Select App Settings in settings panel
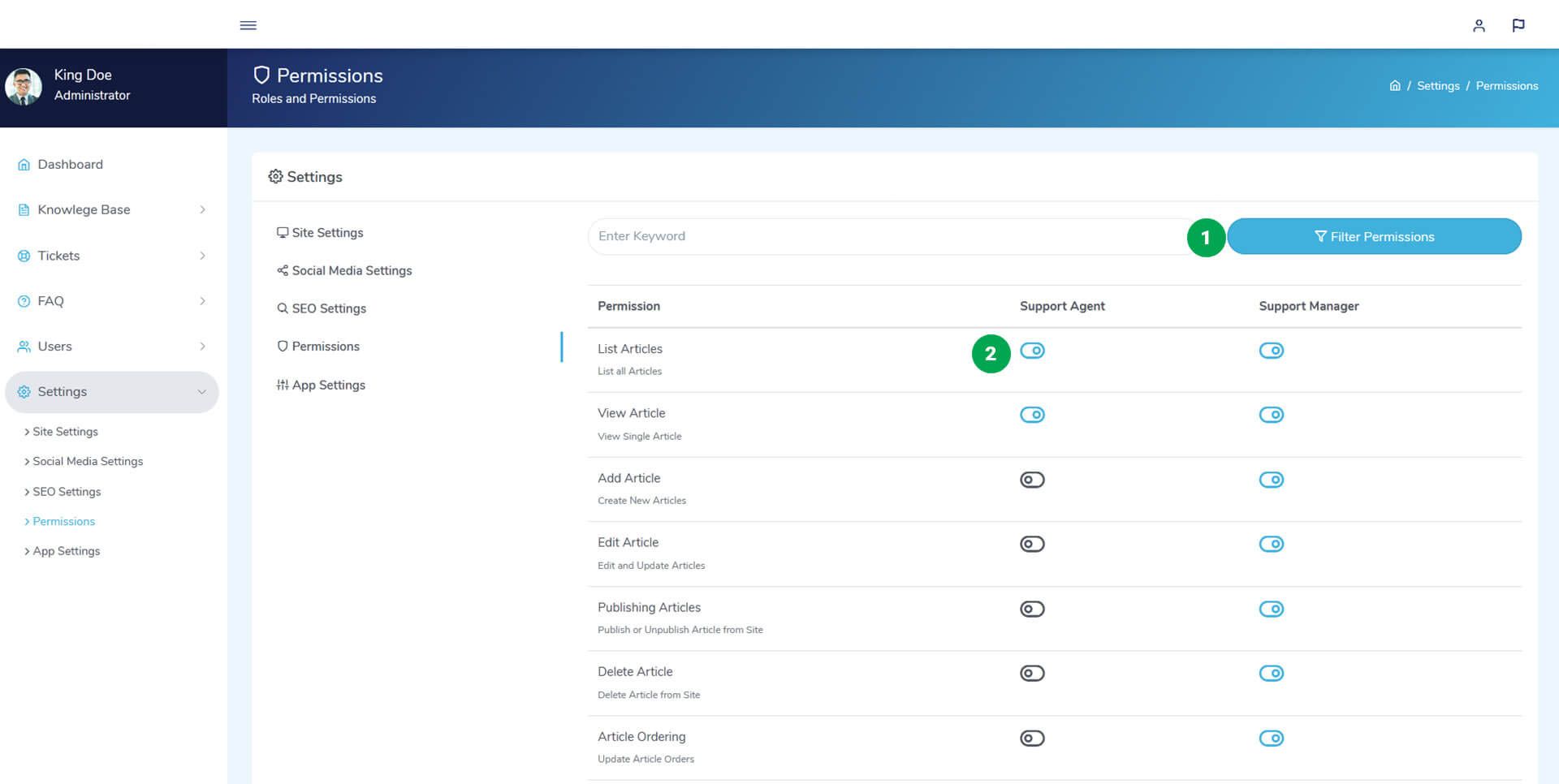The width and height of the screenshot is (1559, 784). [328, 385]
